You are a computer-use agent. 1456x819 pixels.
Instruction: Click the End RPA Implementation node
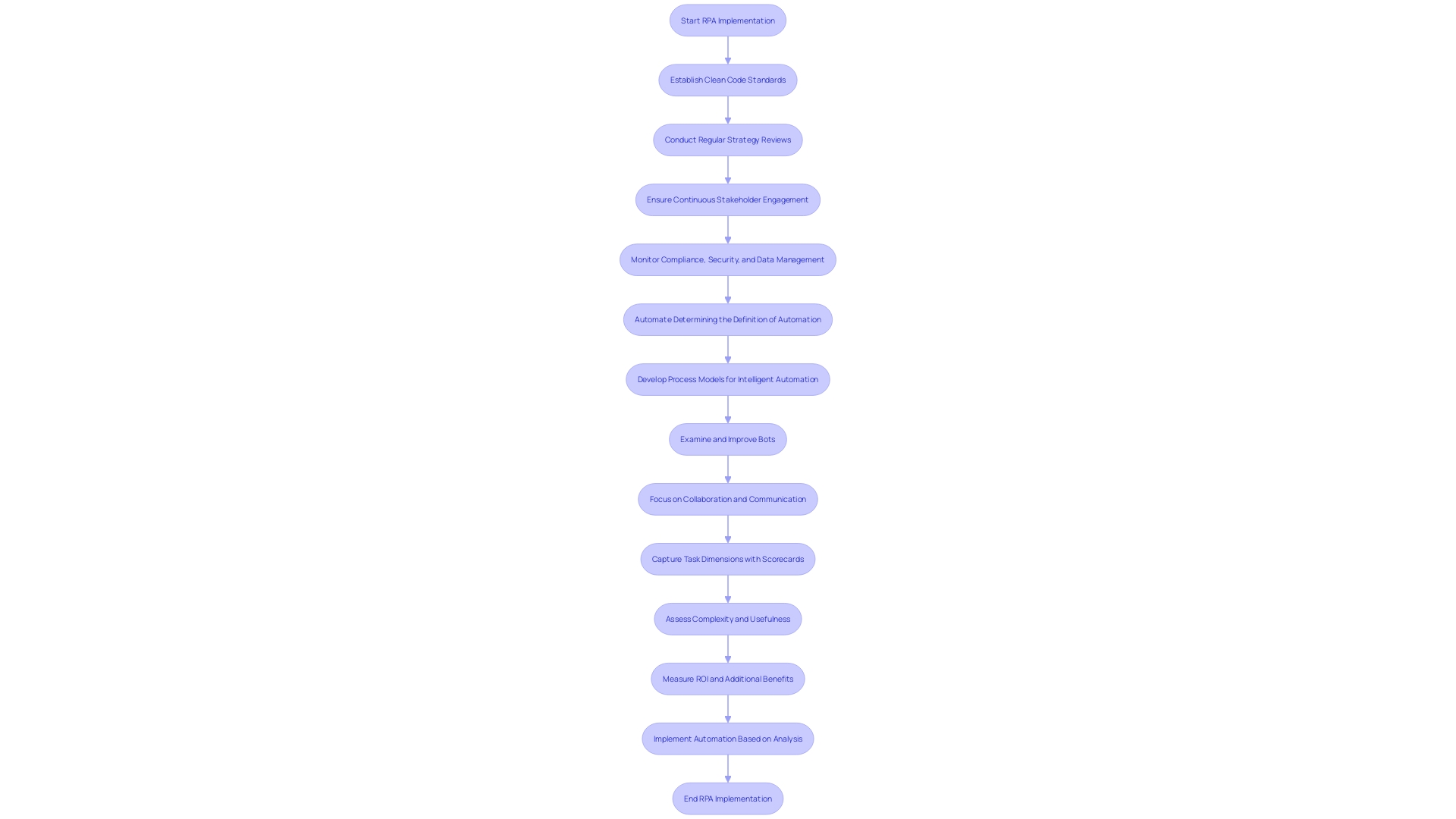tap(727, 797)
